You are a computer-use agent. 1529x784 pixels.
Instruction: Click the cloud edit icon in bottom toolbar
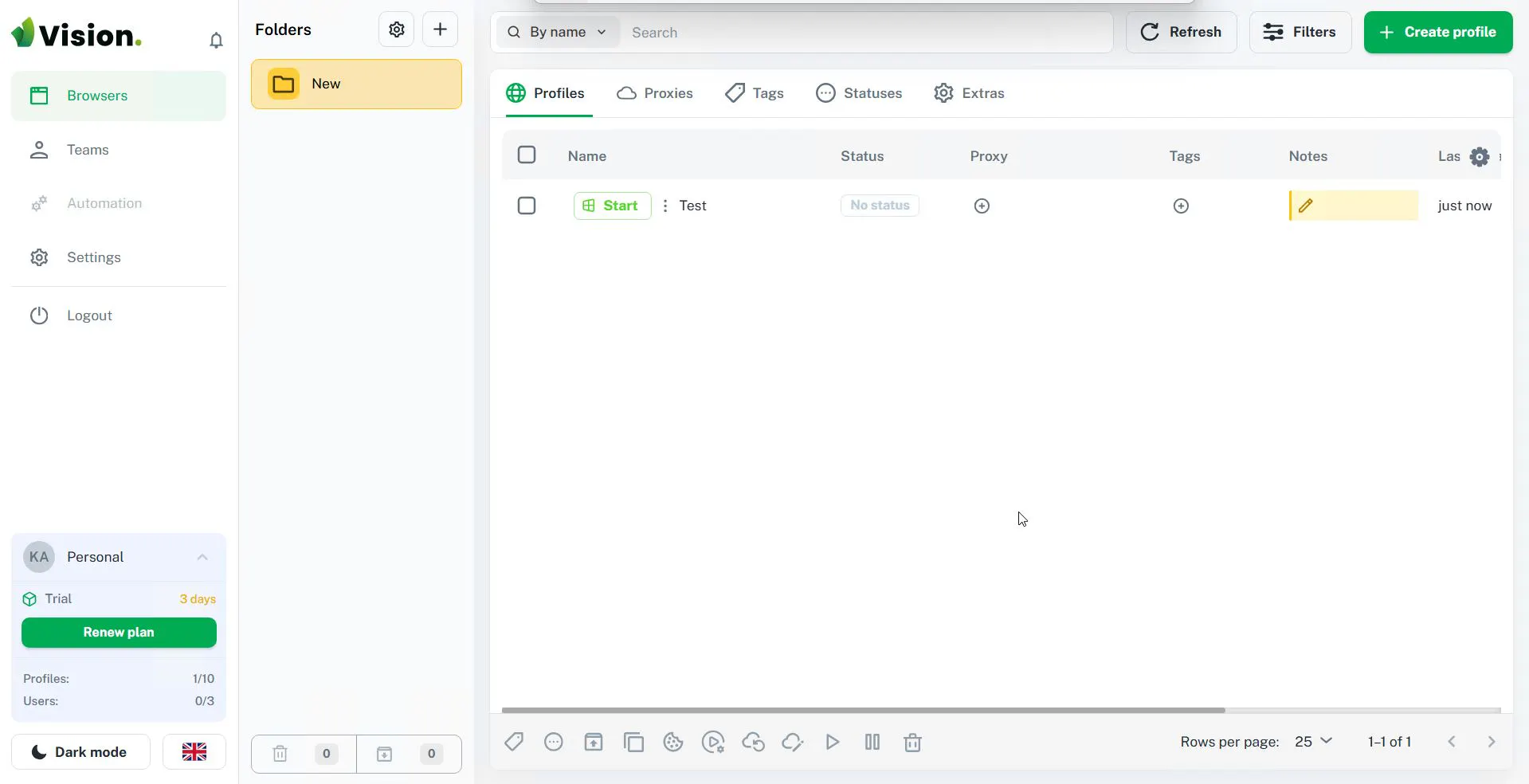tap(793, 742)
